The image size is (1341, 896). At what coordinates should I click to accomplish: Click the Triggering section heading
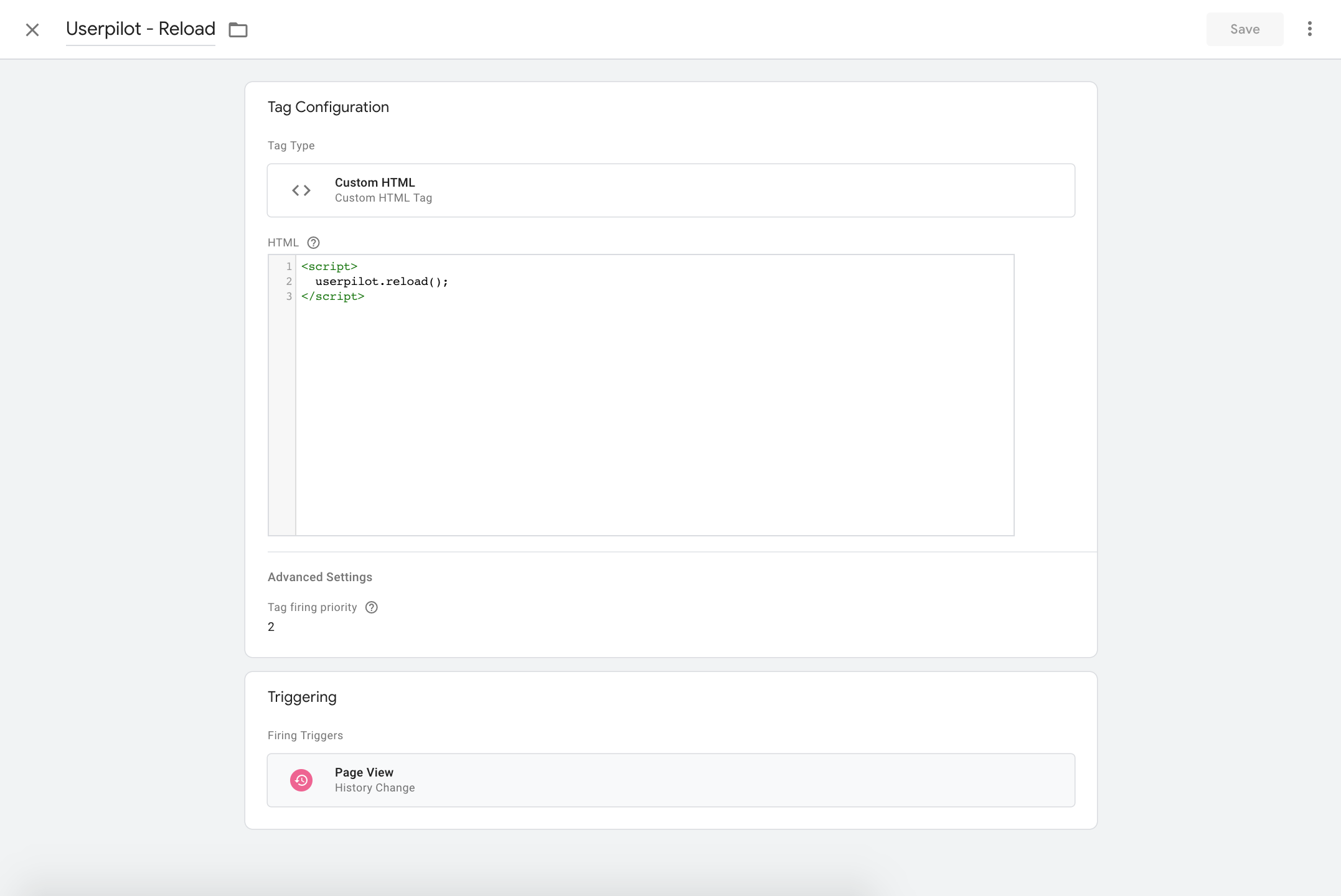[x=302, y=697]
